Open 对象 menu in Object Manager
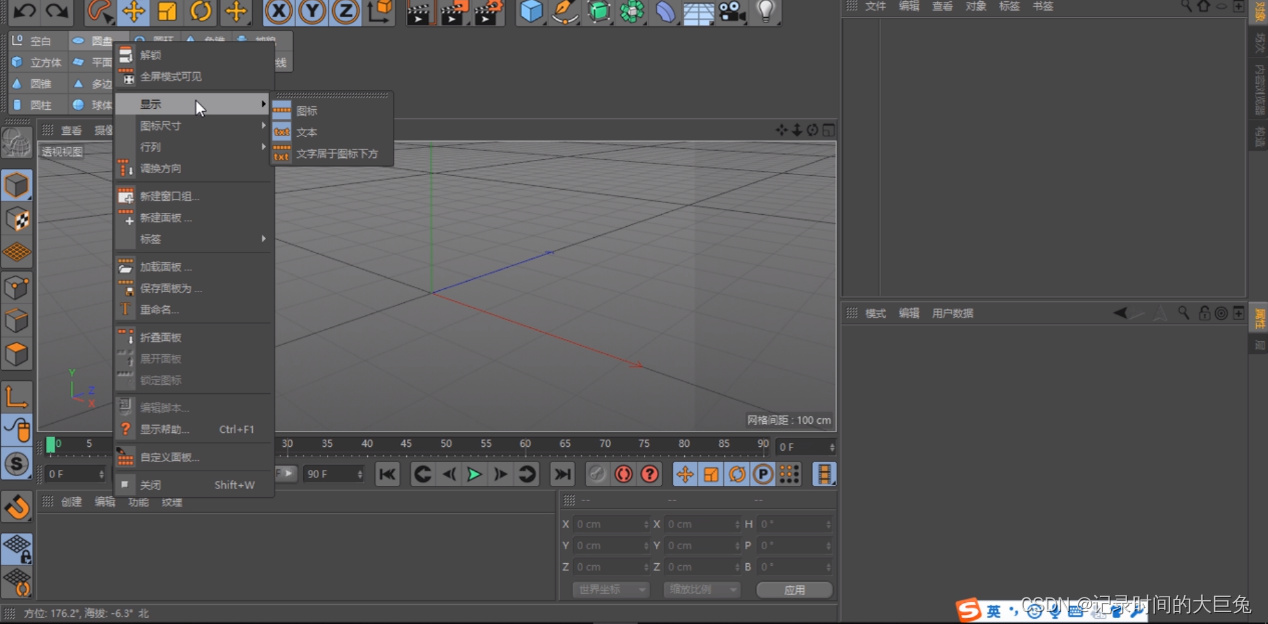 pos(976,6)
